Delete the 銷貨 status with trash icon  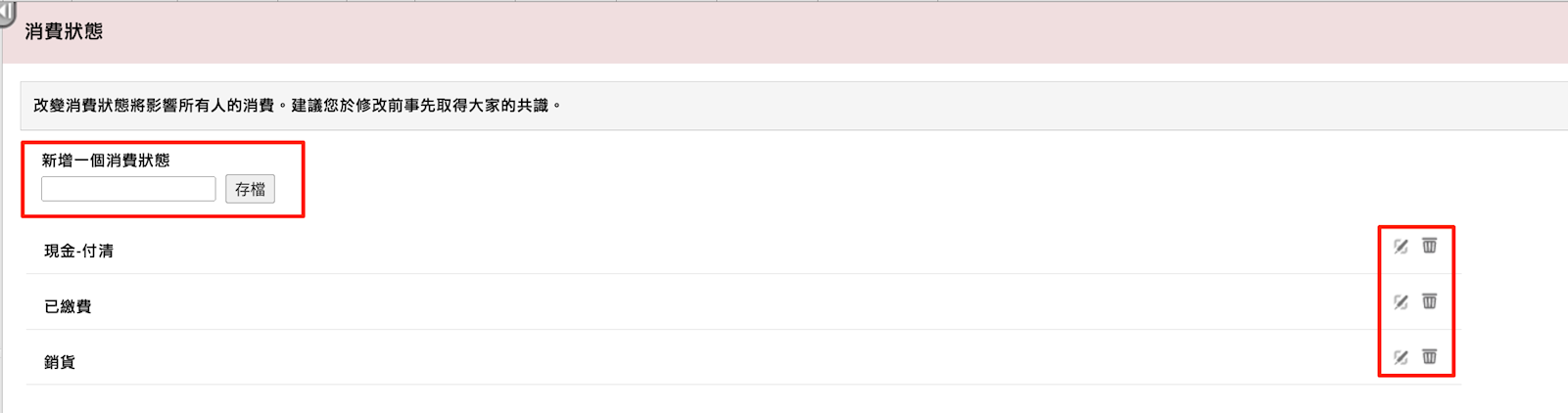point(1430,357)
